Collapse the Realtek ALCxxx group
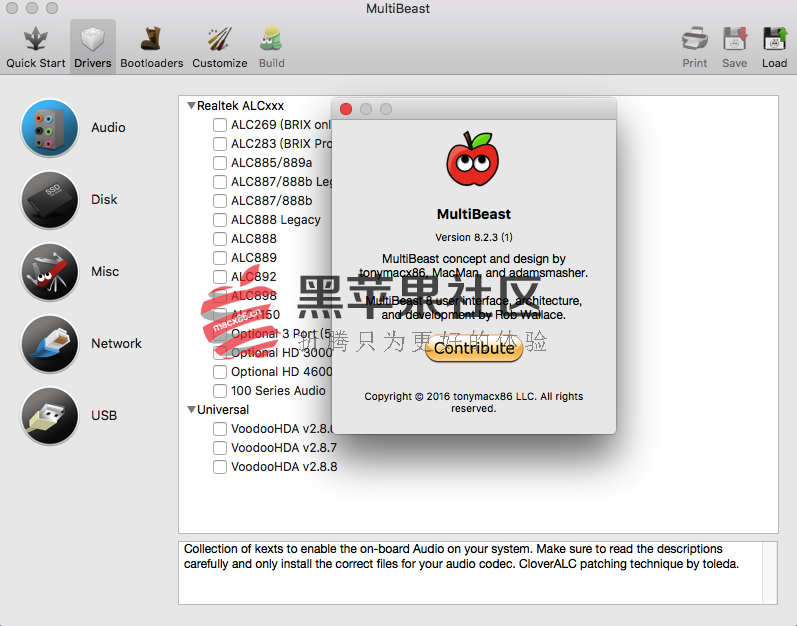The image size is (797, 626). click(191, 106)
